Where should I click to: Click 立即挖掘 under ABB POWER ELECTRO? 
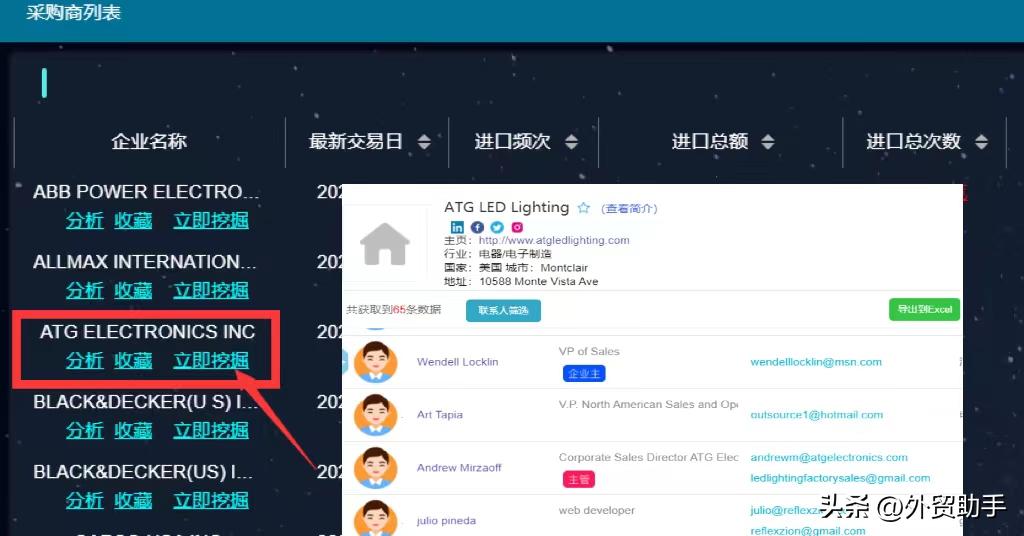pyautogui.click(x=211, y=221)
